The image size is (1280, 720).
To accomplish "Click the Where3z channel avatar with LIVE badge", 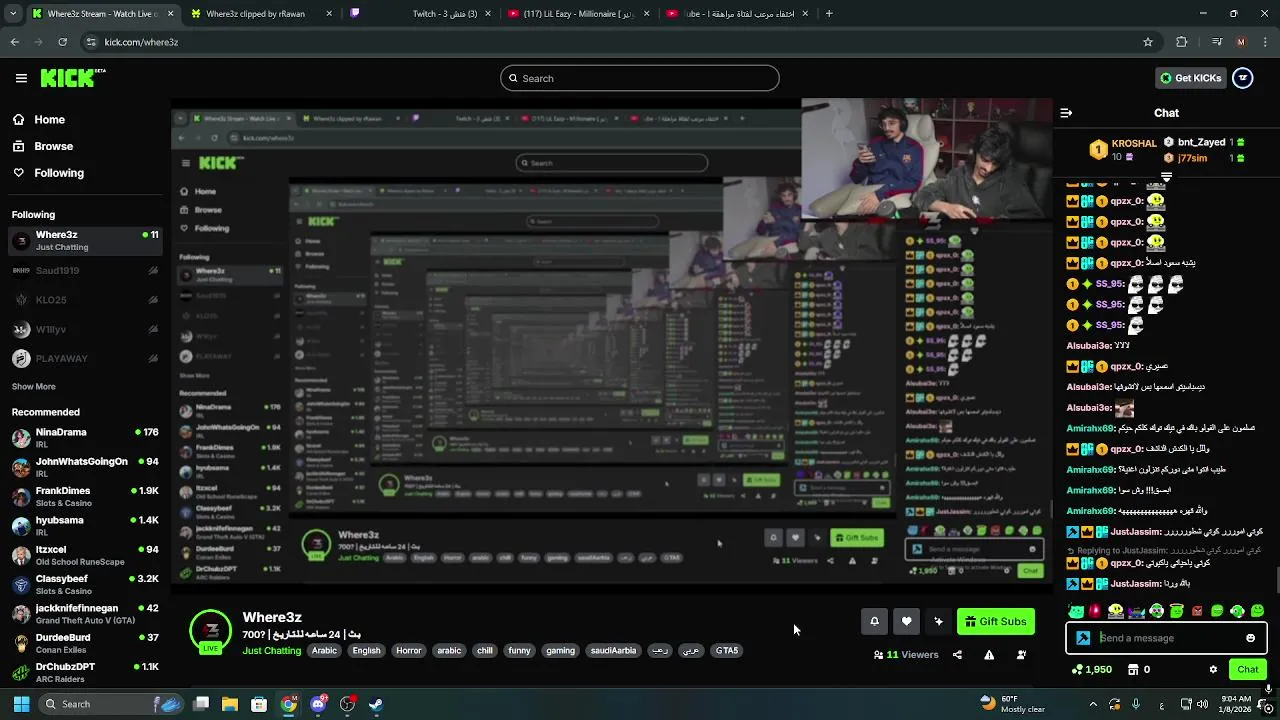I will click(210, 632).
